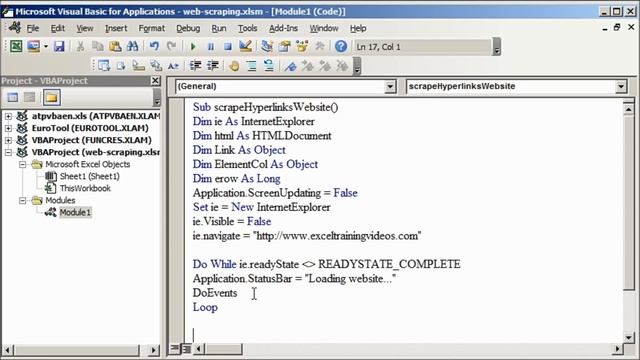
Task: Open the scrapeHyperlinksWebsite procedure dropdown
Action: pos(621,86)
